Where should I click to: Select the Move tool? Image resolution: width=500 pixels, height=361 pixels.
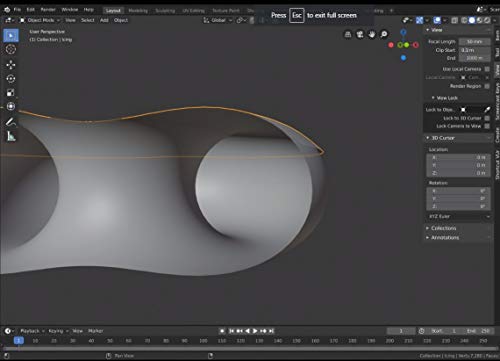pos(11,64)
